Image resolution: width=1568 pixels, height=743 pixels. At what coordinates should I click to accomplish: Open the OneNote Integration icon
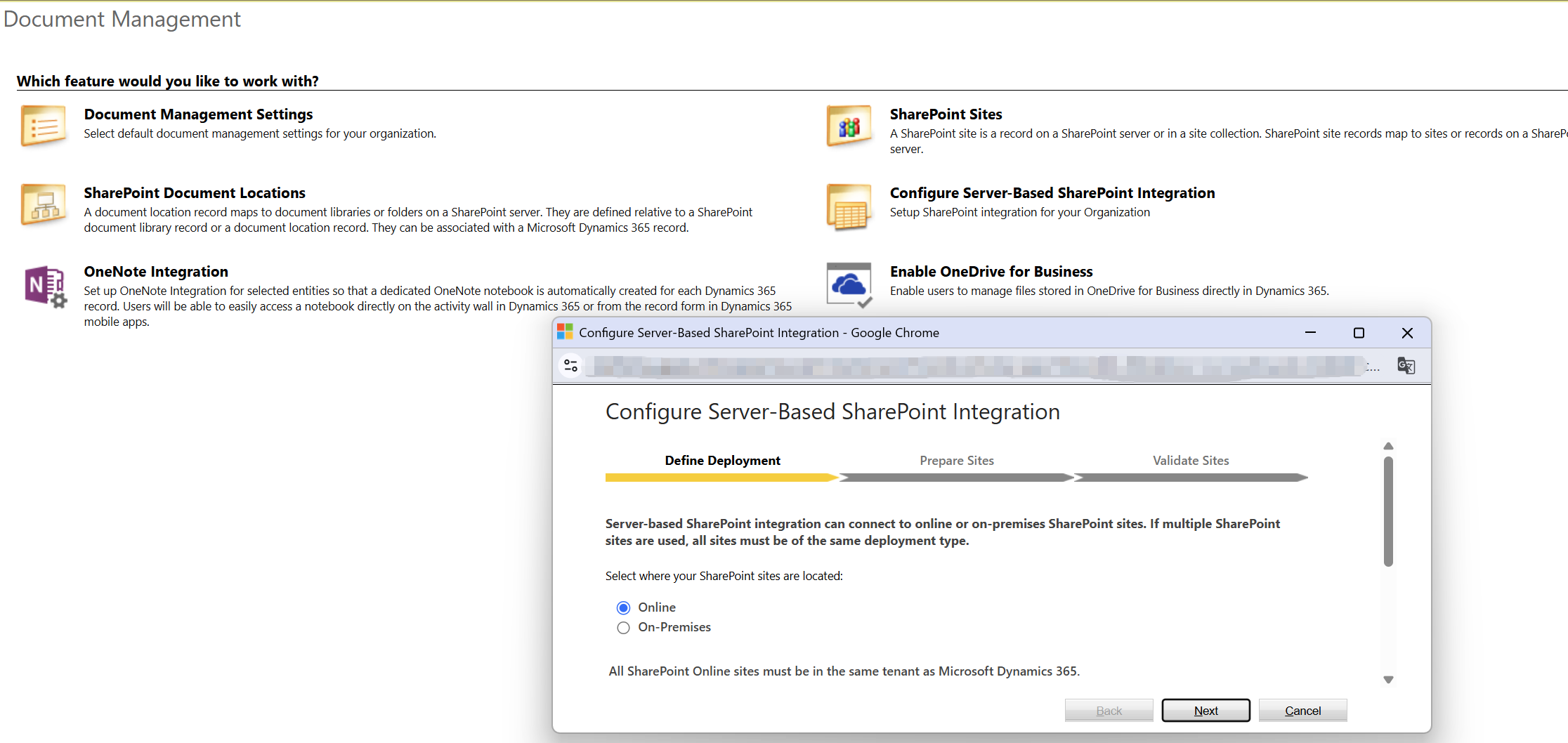(45, 287)
